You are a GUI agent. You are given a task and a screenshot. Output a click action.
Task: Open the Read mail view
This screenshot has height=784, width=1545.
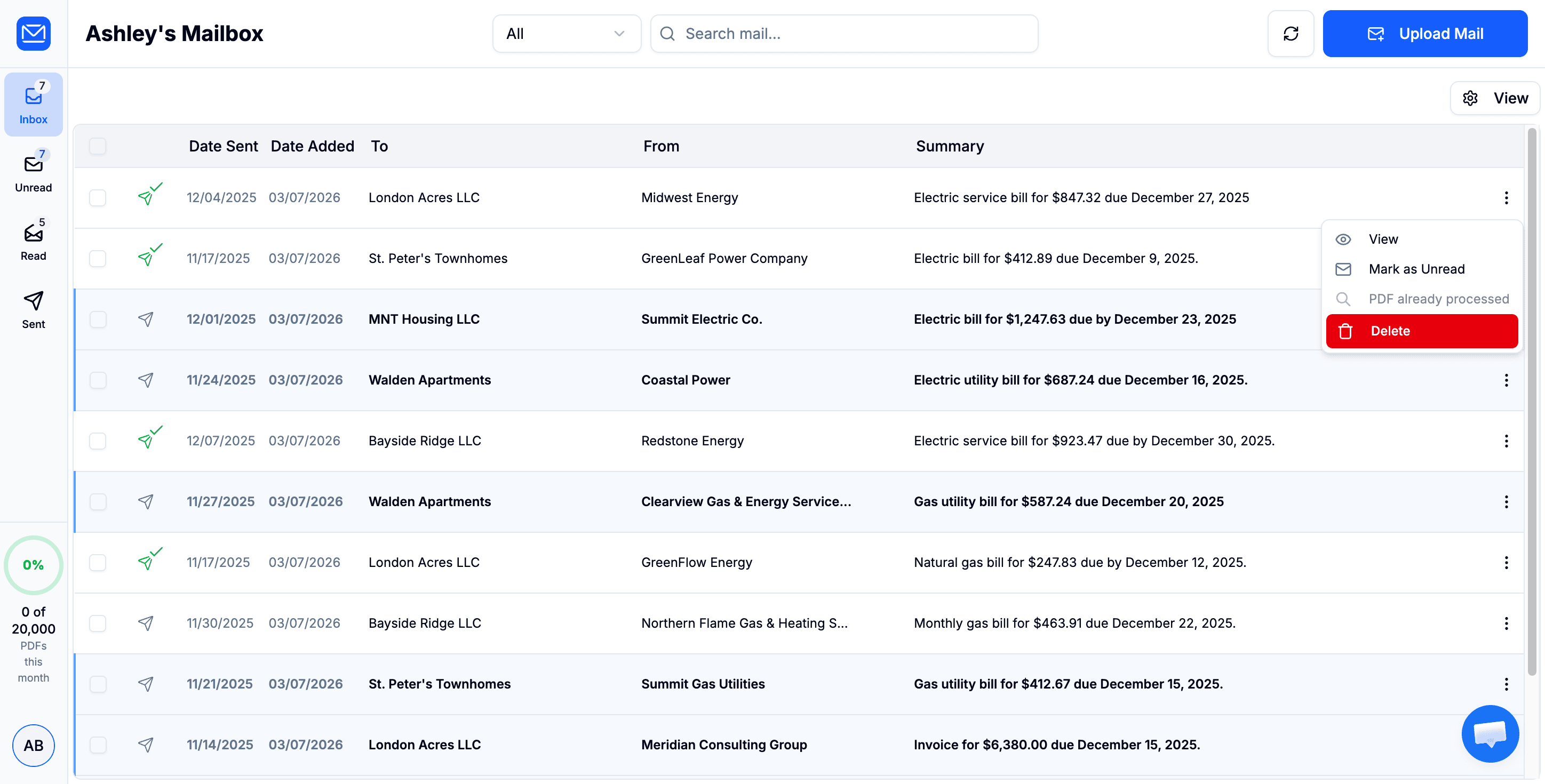pyautogui.click(x=33, y=240)
